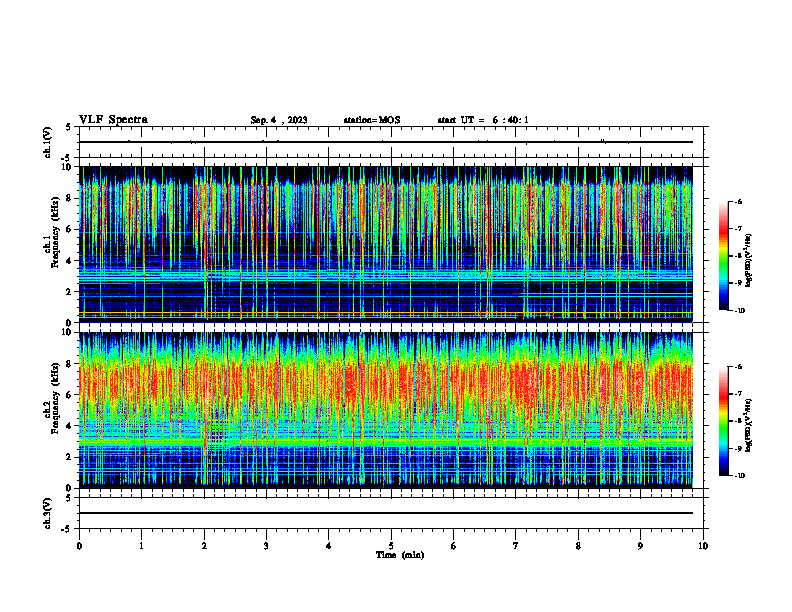Click the "10" tick on the time axis
This screenshot has height=612, width=792.
(703, 546)
